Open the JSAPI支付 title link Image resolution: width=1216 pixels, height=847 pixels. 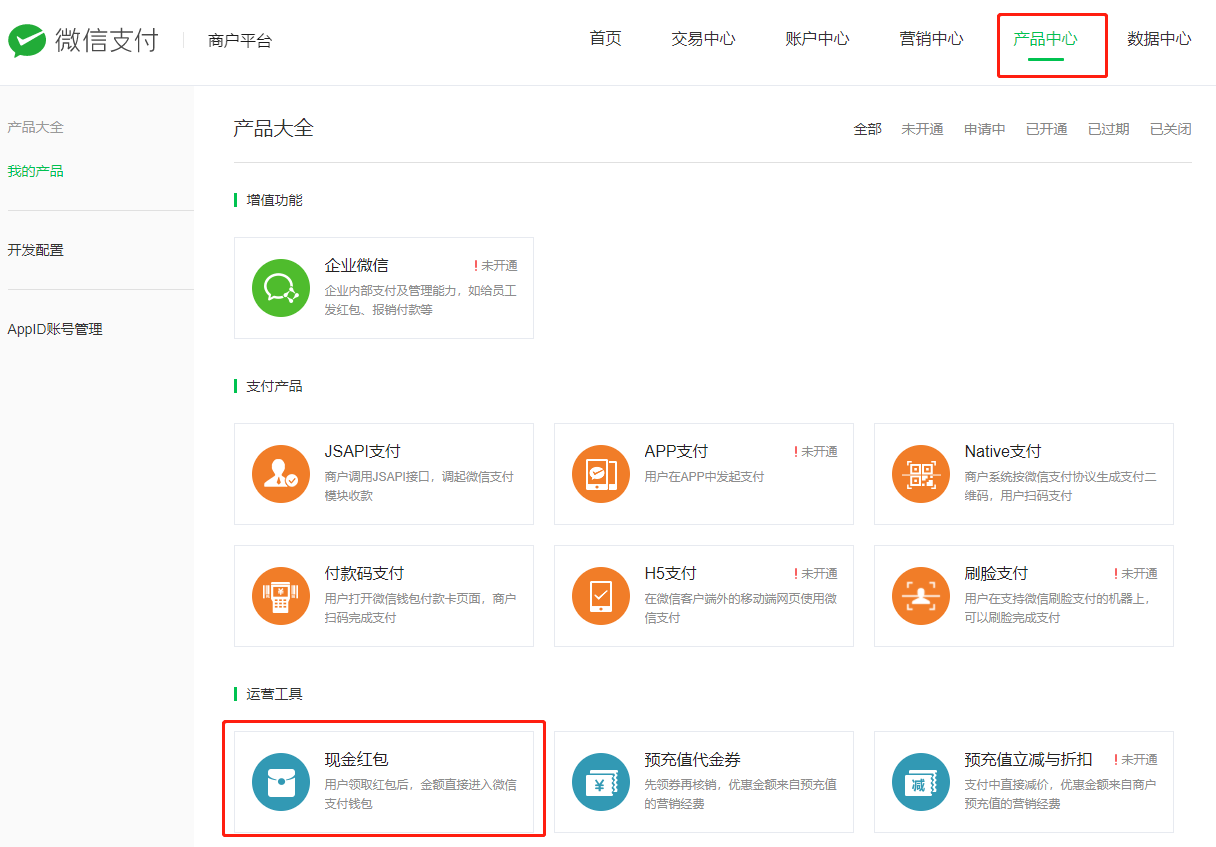point(362,451)
